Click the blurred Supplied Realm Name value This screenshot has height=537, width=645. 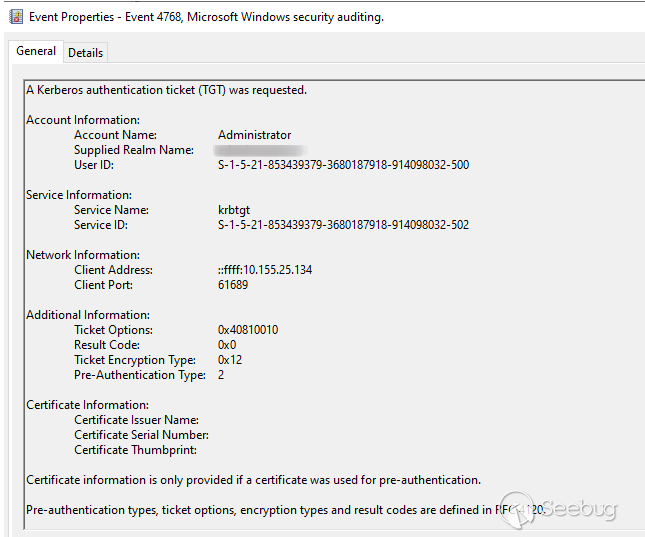[262, 150]
